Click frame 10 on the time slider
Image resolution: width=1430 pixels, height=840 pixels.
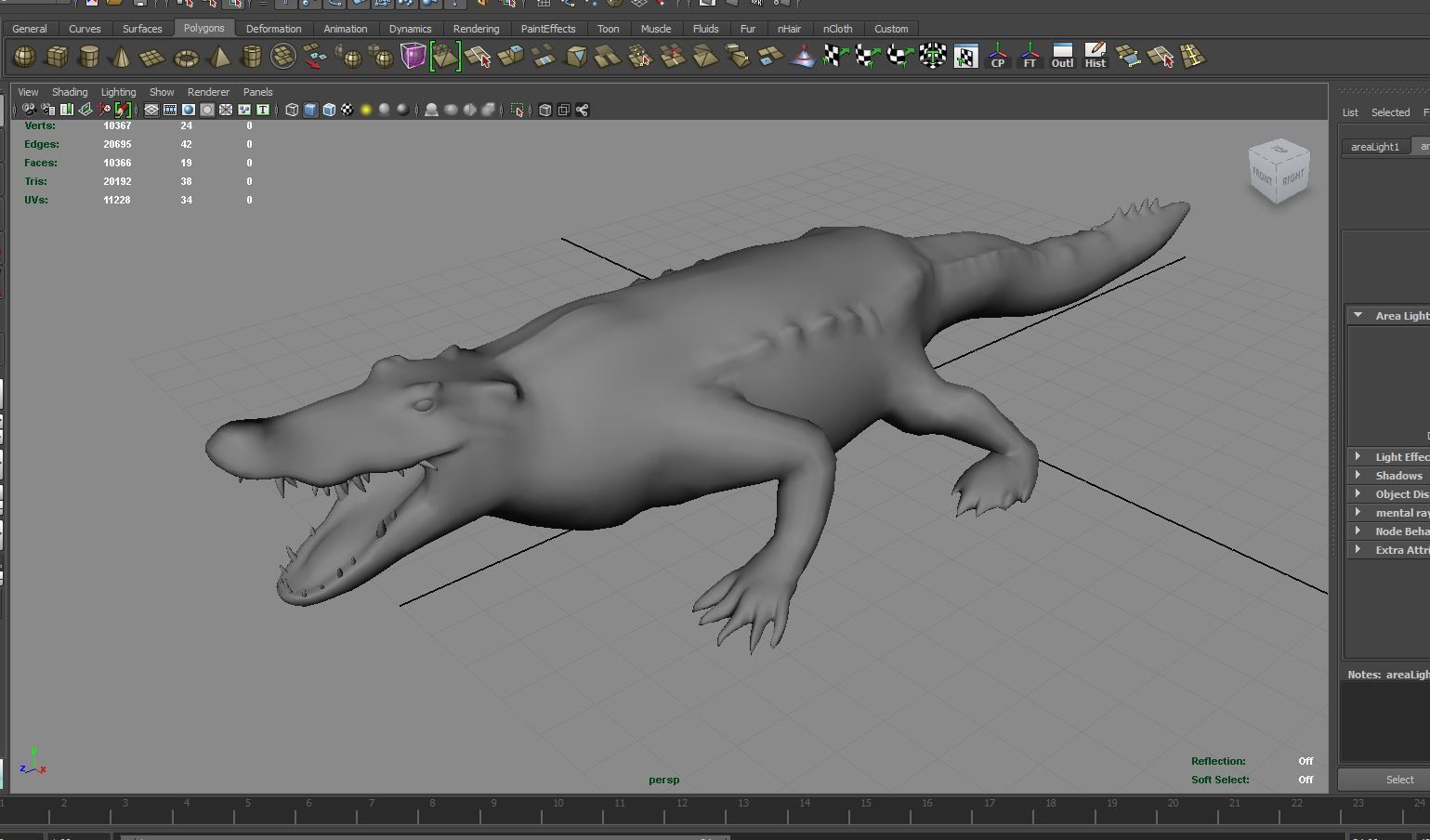tap(558, 804)
